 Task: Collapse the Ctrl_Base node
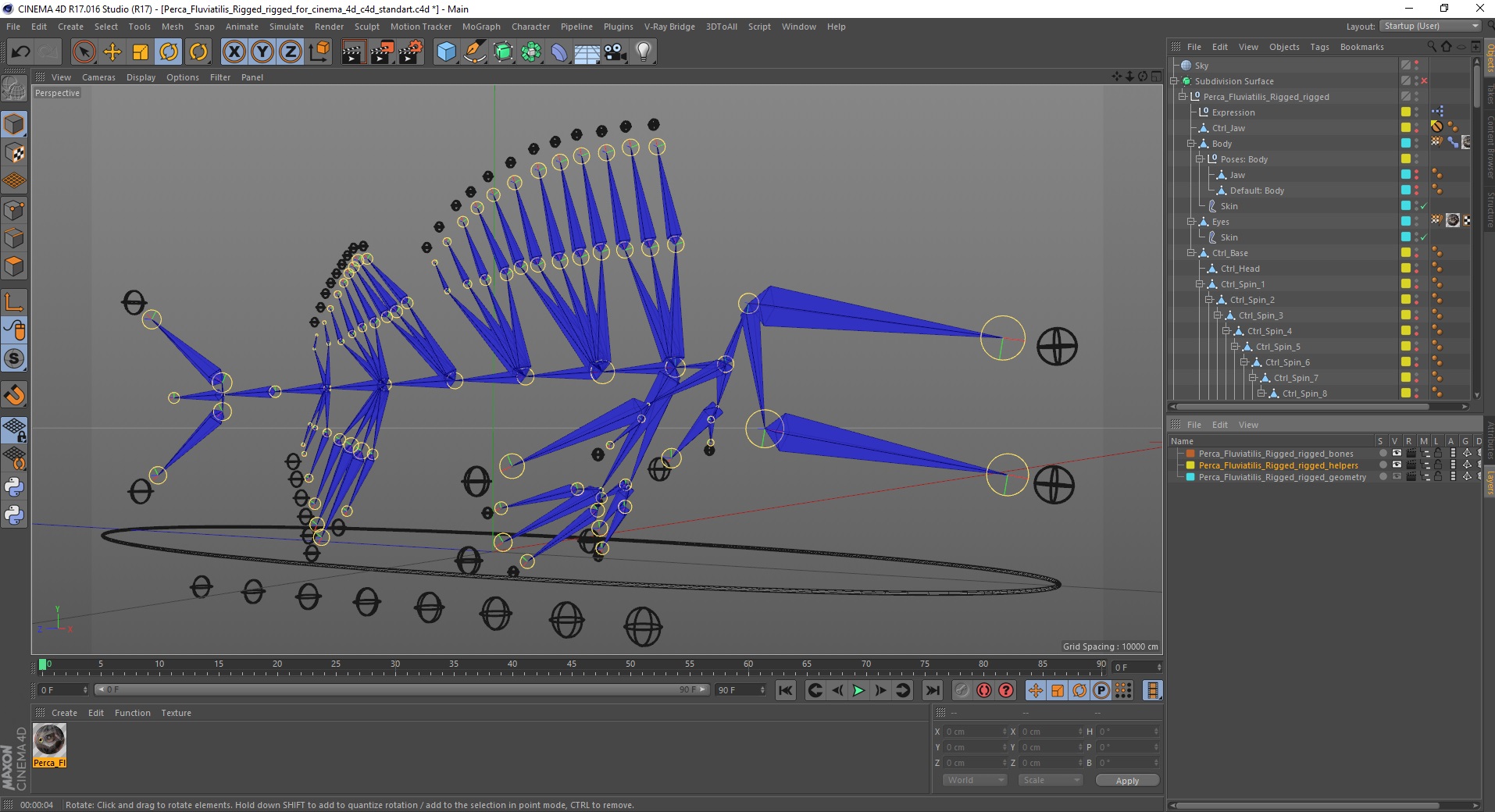click(1191, 253)
